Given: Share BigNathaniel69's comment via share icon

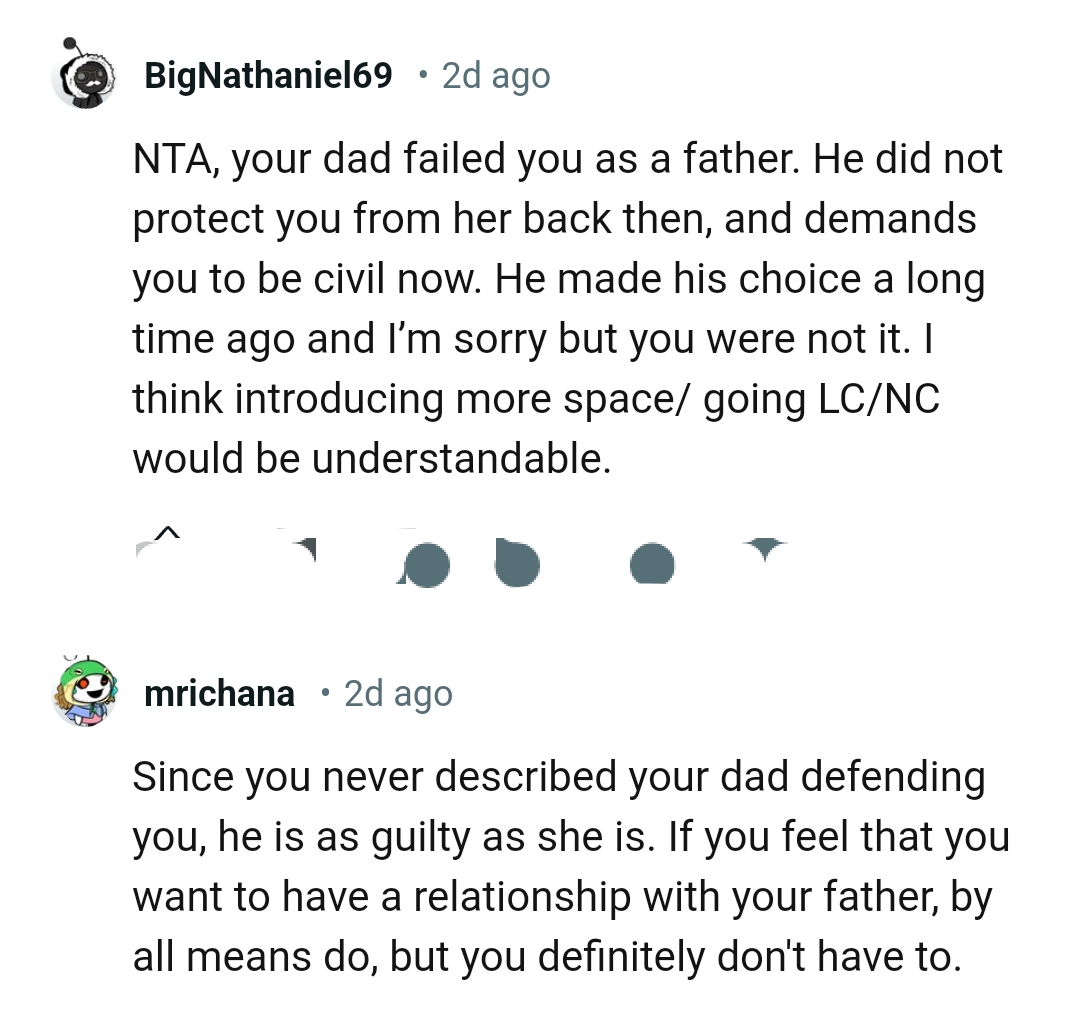Looking at the screenshot, I should coord(652,565).
